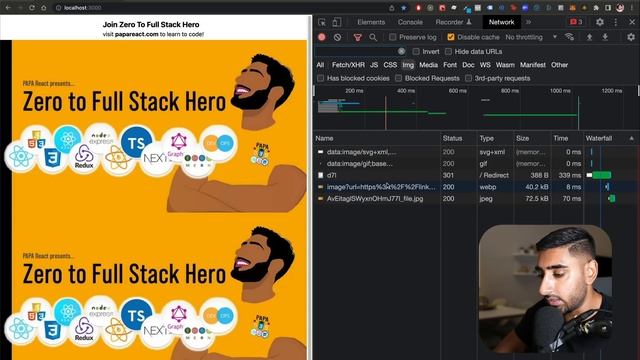Filter requests by WS
Screen dimensions: 640x360
click(485, 65)
